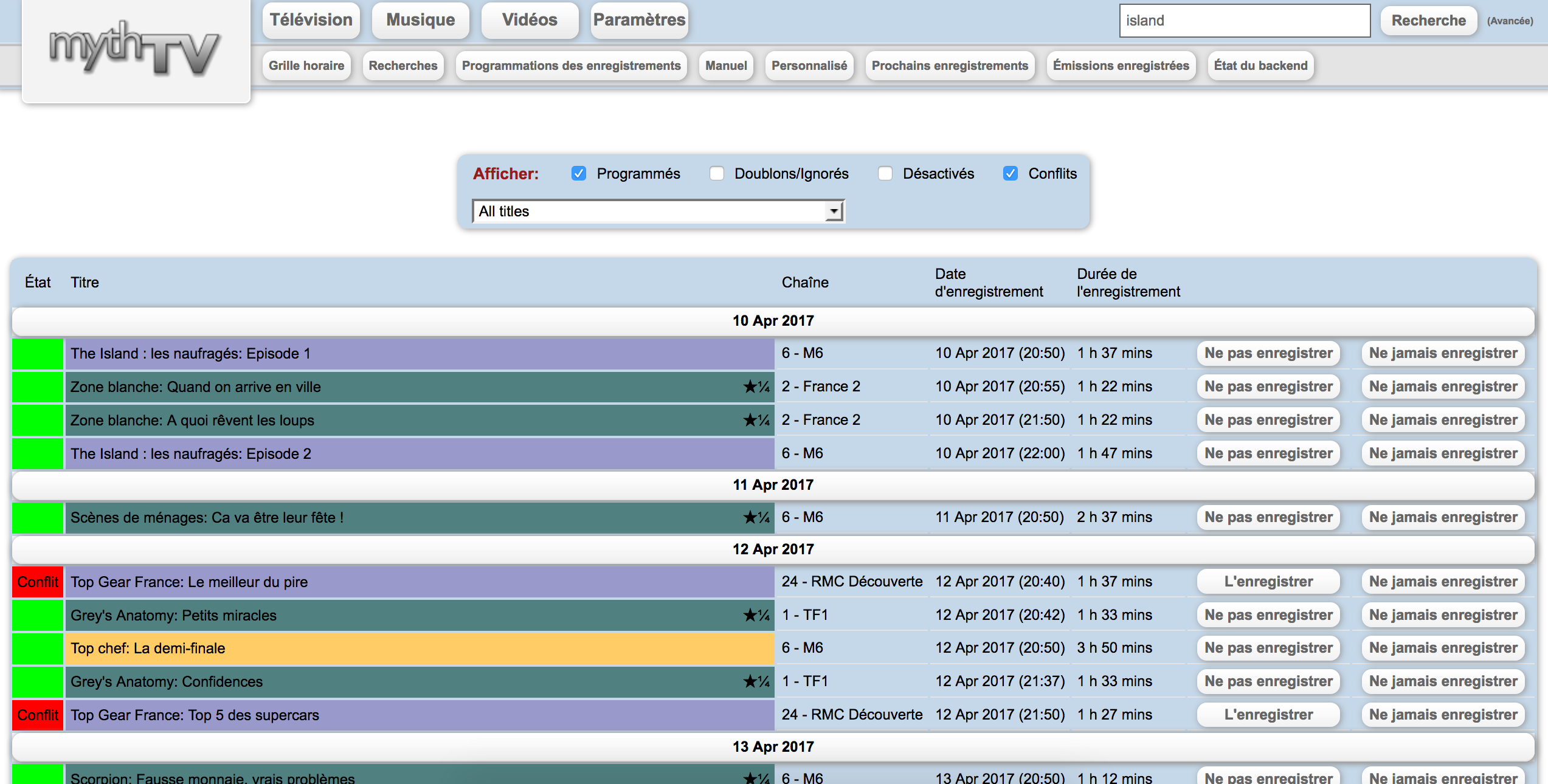Click Ne jamais enregistrer for Scènes de ménages
The width and height of the screenshot is (1548, 784).
1443,517
